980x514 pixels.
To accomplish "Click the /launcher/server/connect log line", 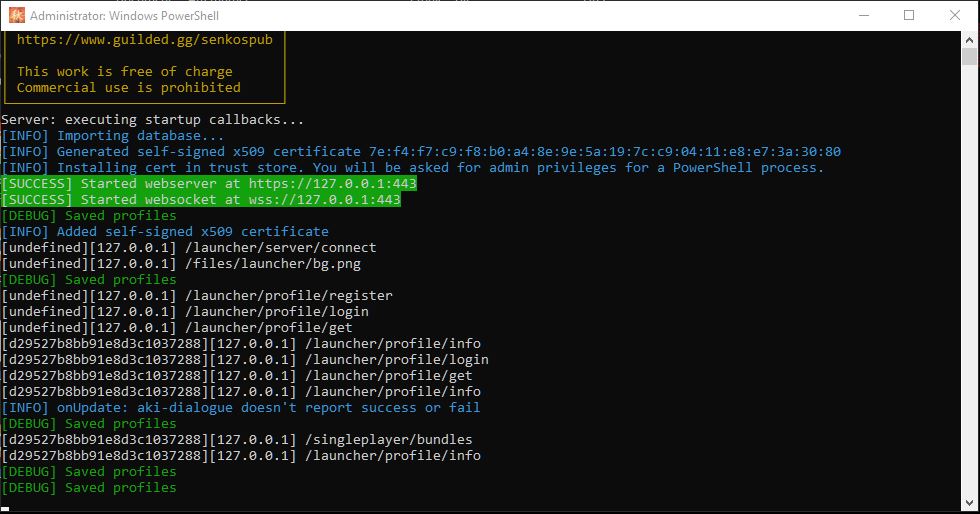I will click(x=189, y=248).
